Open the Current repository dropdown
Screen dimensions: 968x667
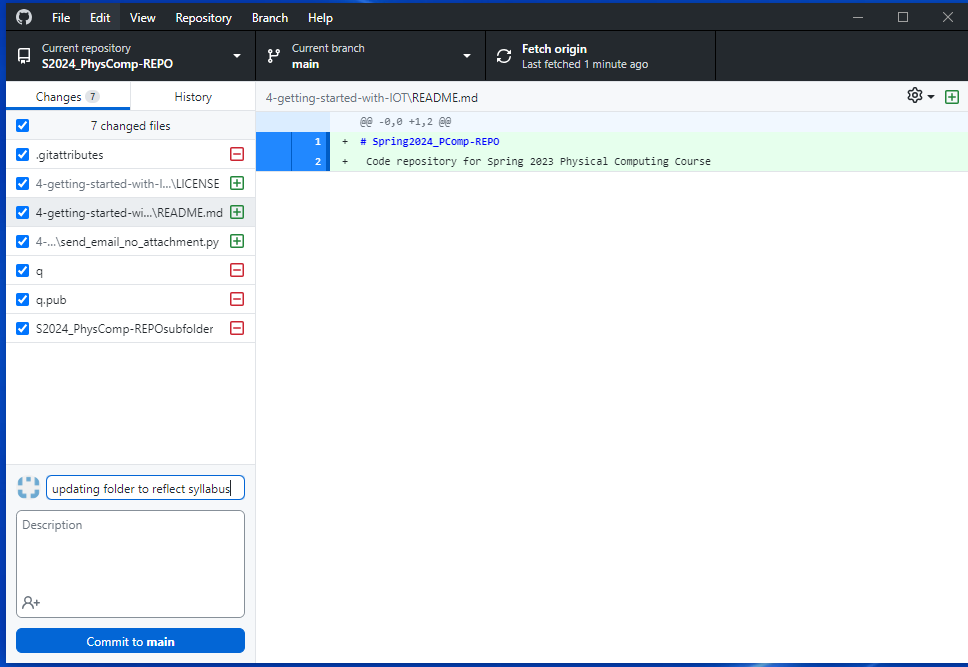point(130,56)
